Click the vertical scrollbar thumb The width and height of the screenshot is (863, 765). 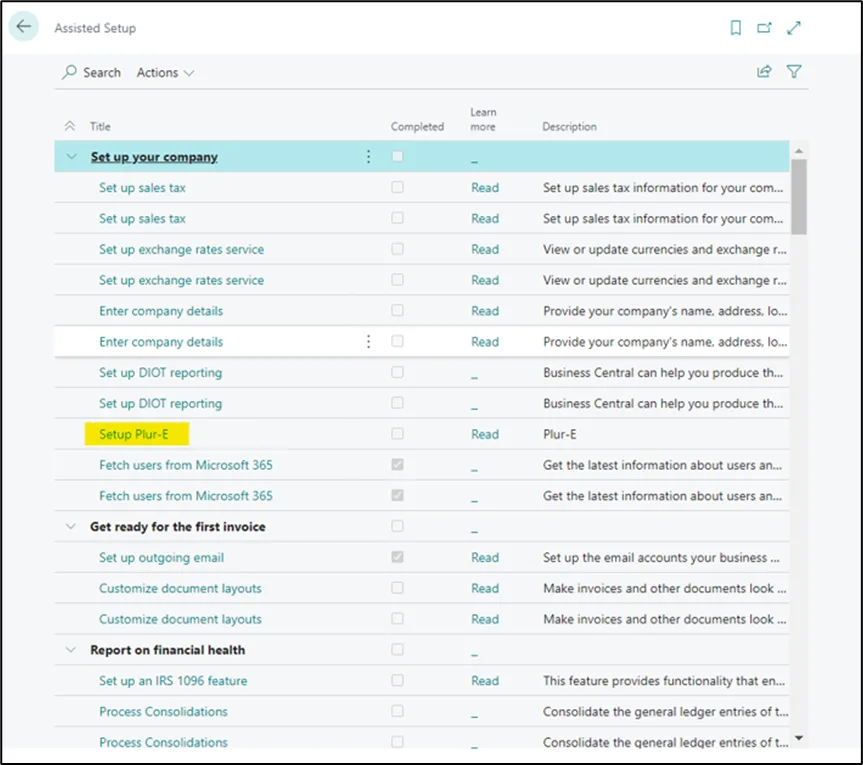pyautogui.click(x=799, y=196)
